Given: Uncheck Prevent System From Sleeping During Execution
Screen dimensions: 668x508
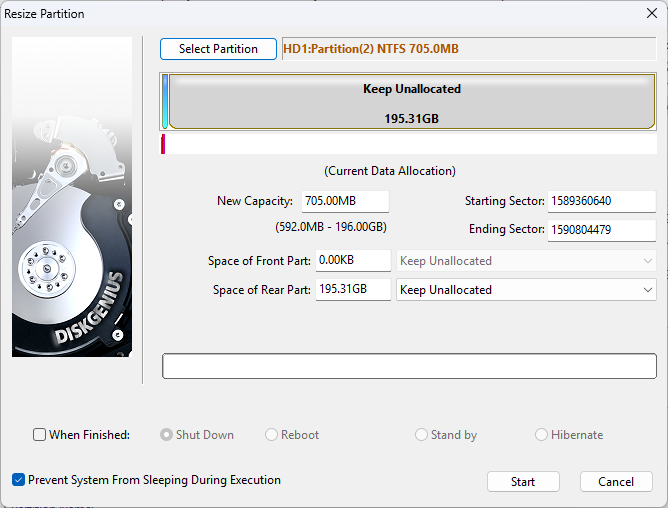Looking at the screenshot, I should (x=19, y=480).
